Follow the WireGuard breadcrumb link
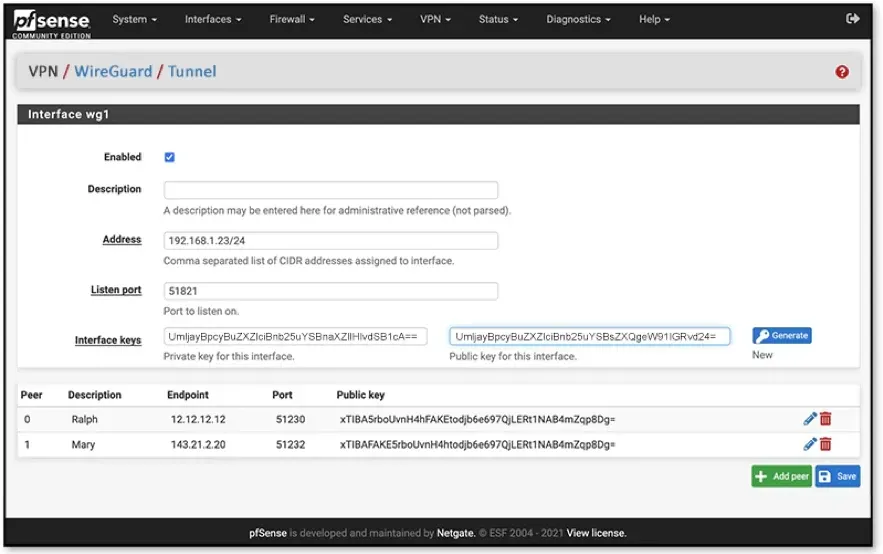The image size is (883, 554). [113, 72]
